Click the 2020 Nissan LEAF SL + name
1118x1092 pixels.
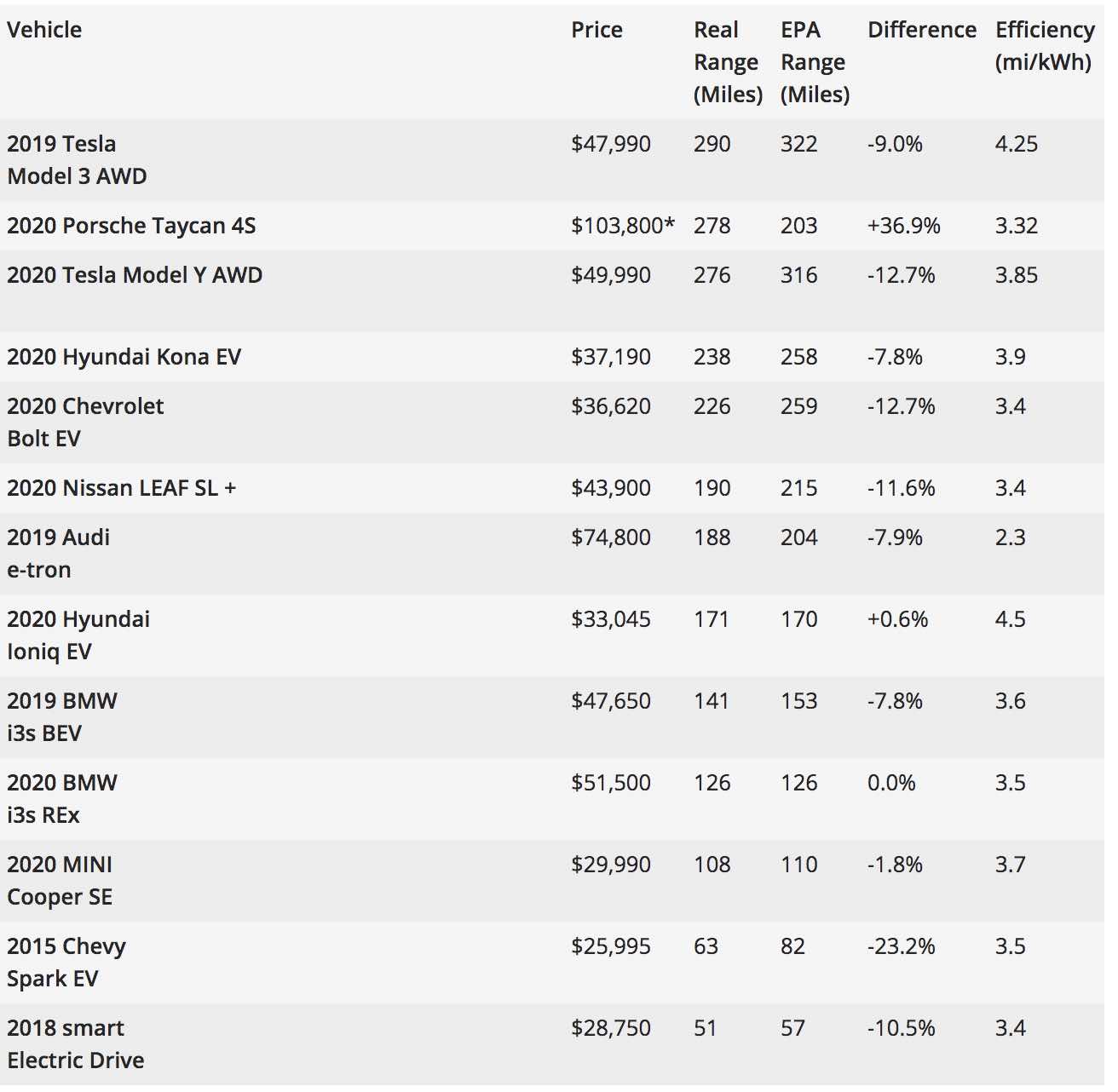(x=121, y=488)
